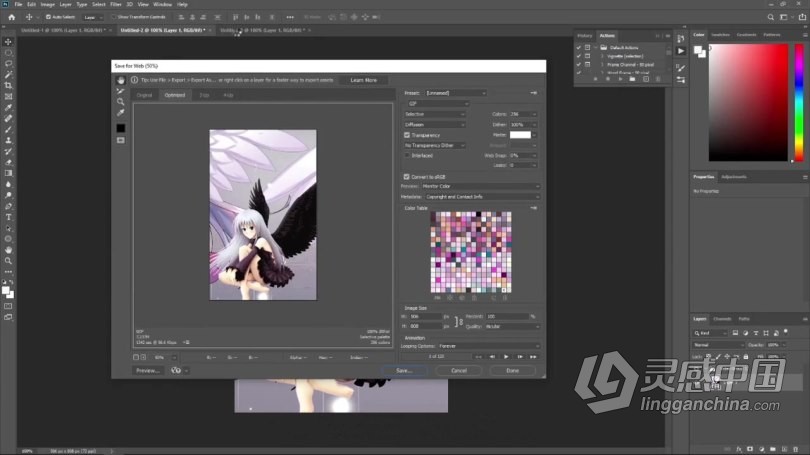The image size is (810, 455).
Task: Open the Diffusion dither dropdown
Action: (434, 124)
